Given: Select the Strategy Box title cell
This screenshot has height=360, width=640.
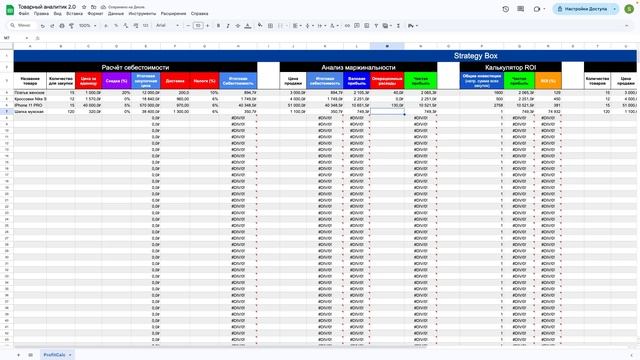Looking at the screenshot, I should (x=325, y=56).
